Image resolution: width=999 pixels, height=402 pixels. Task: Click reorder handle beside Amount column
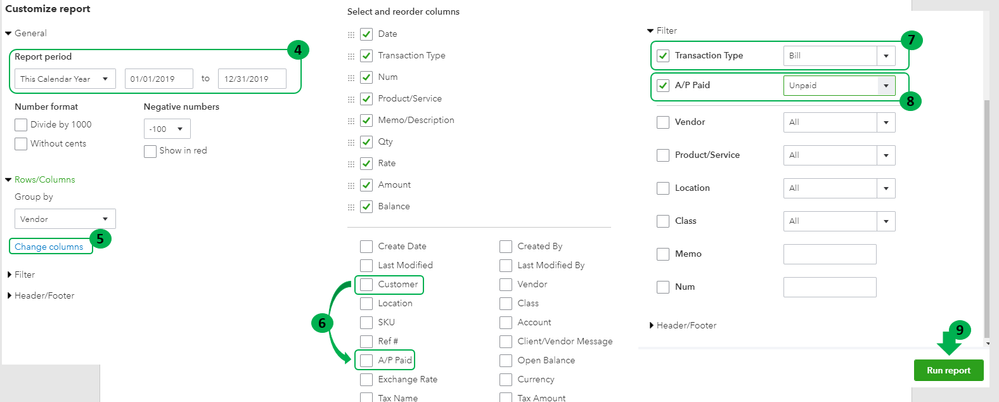coord(351,185)
